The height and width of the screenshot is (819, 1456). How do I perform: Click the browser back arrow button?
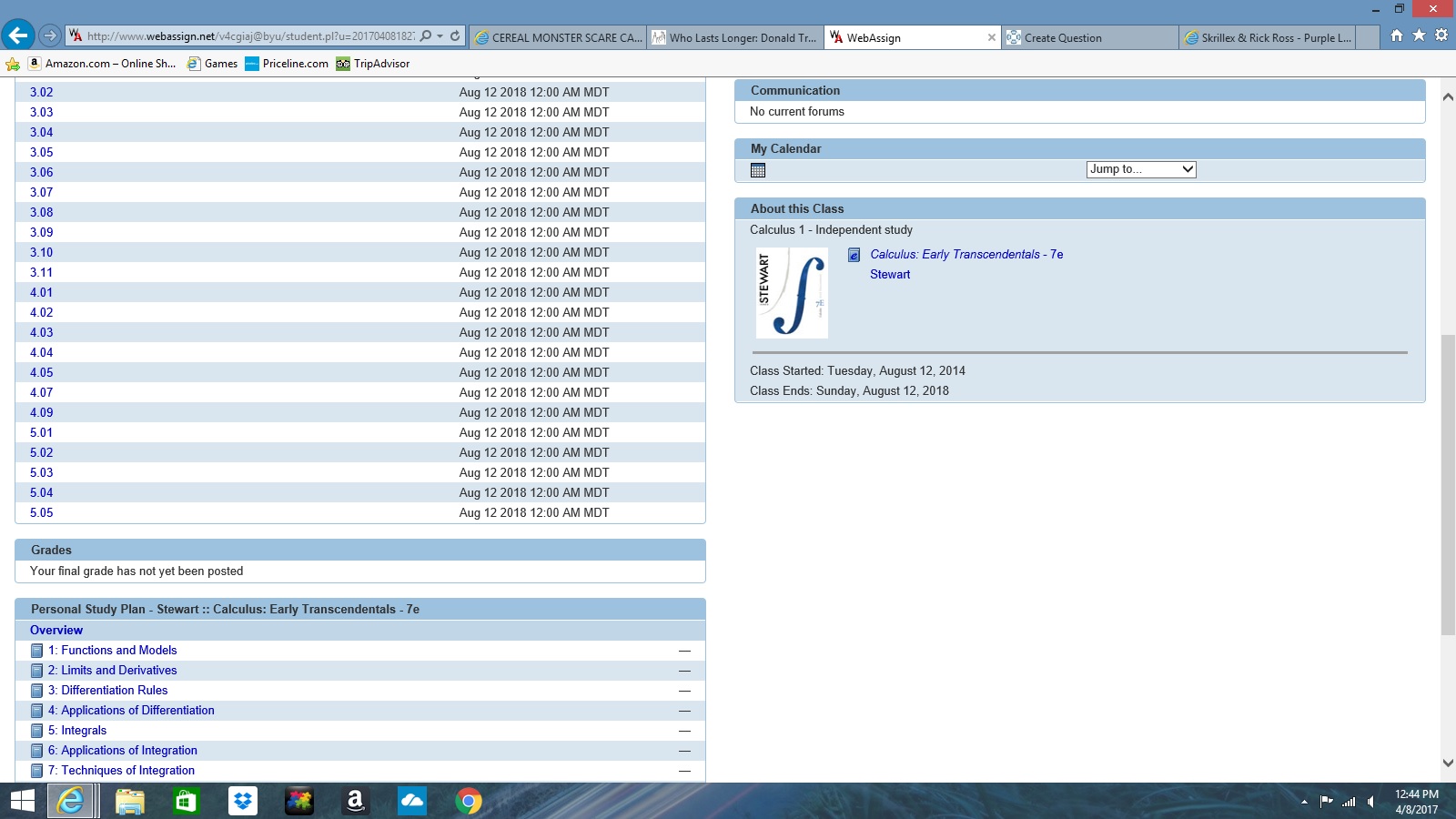pos(18,36)
